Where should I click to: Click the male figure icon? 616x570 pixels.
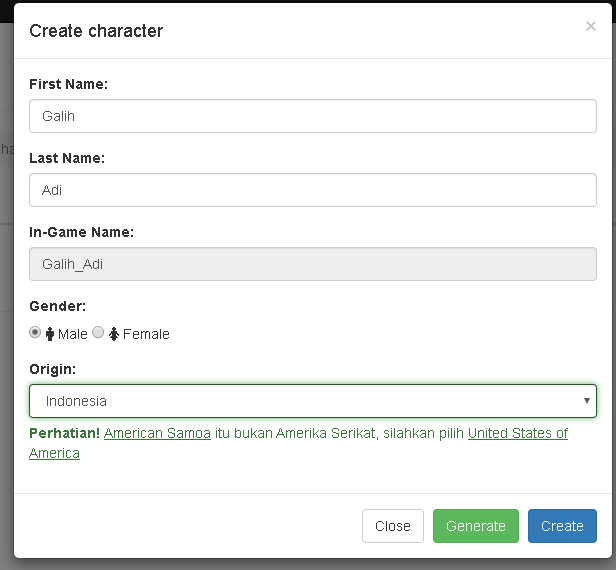click(x=50, y=334)
